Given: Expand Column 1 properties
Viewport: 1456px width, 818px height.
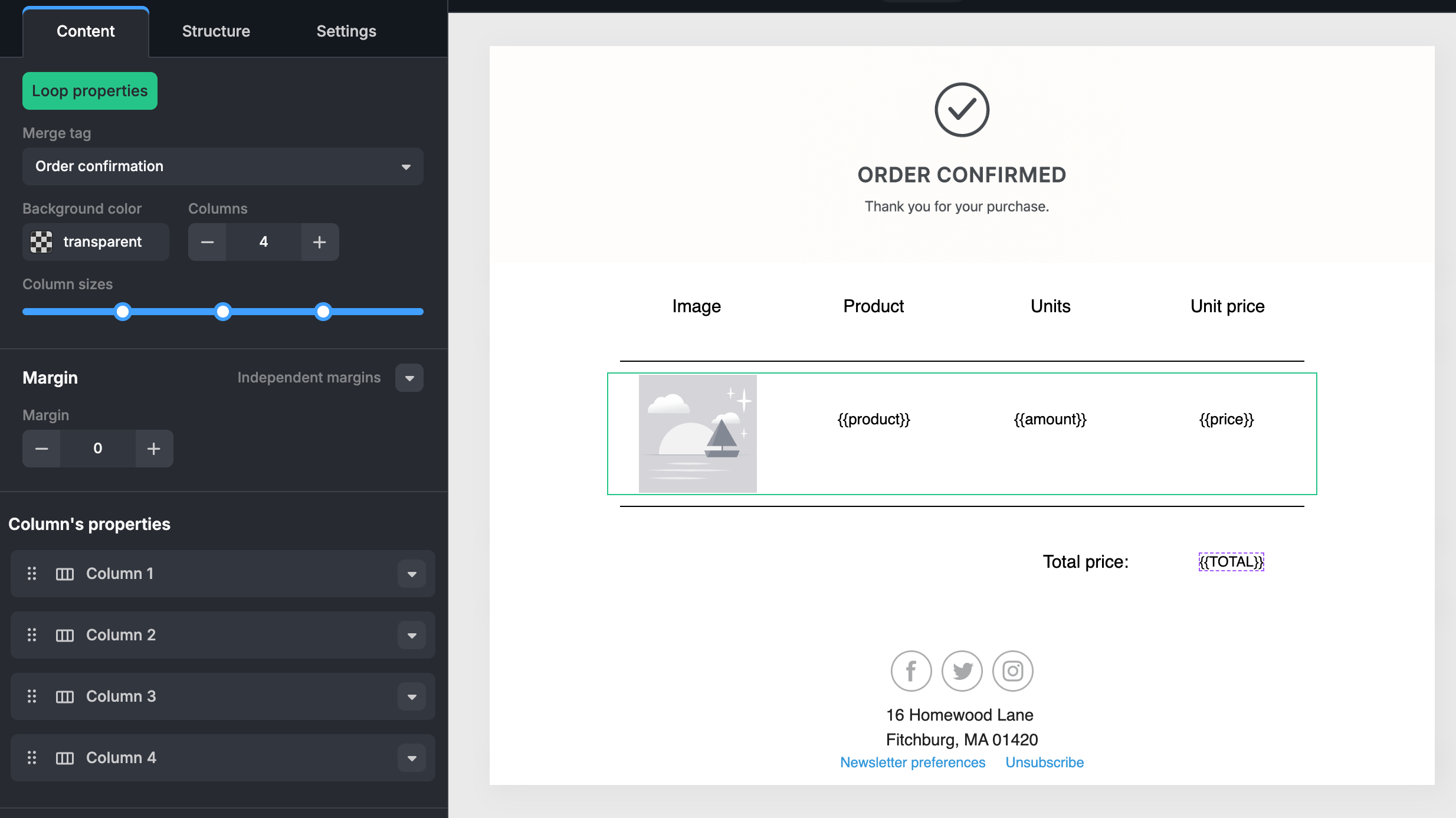Looking at the screenshot, I should (412, 574).
